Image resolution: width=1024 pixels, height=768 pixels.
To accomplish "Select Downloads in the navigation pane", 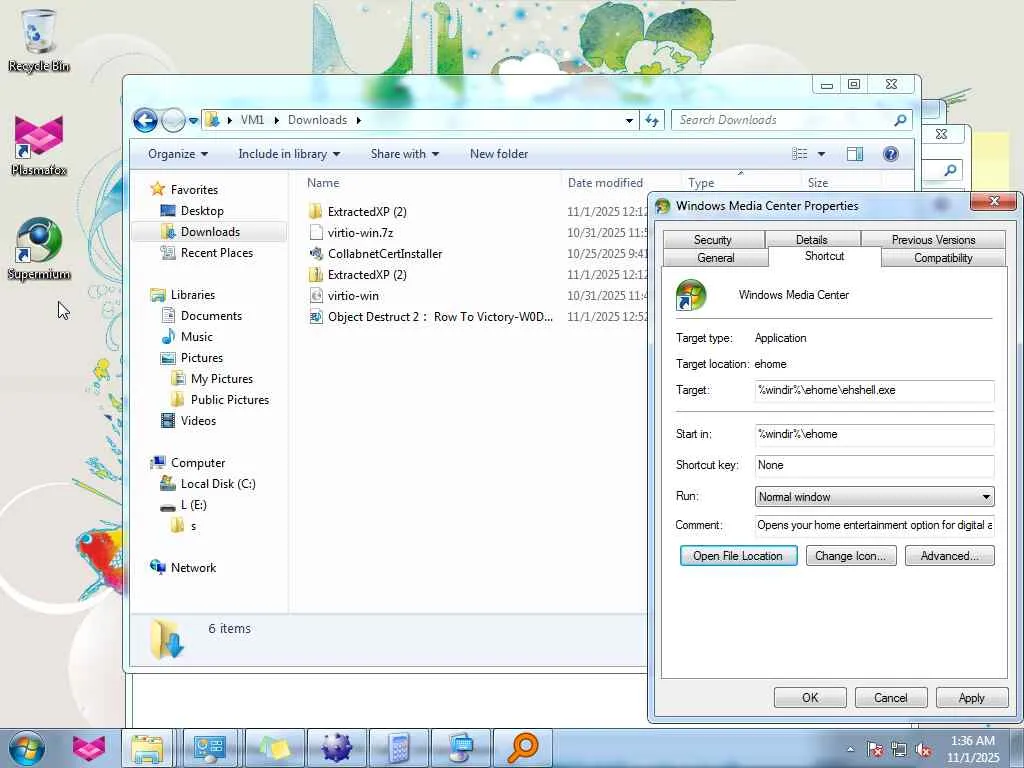I will tap(210, 232).
